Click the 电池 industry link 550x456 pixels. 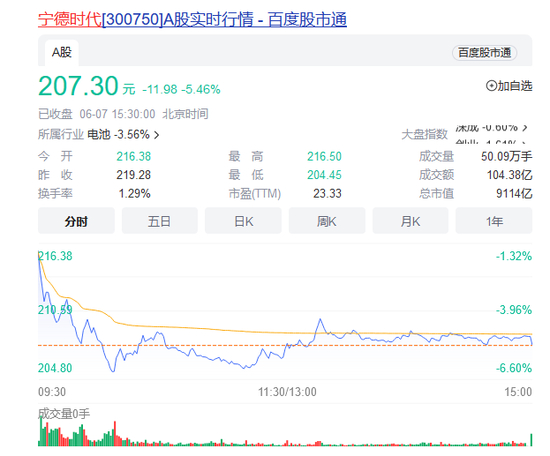click(99, 135)
